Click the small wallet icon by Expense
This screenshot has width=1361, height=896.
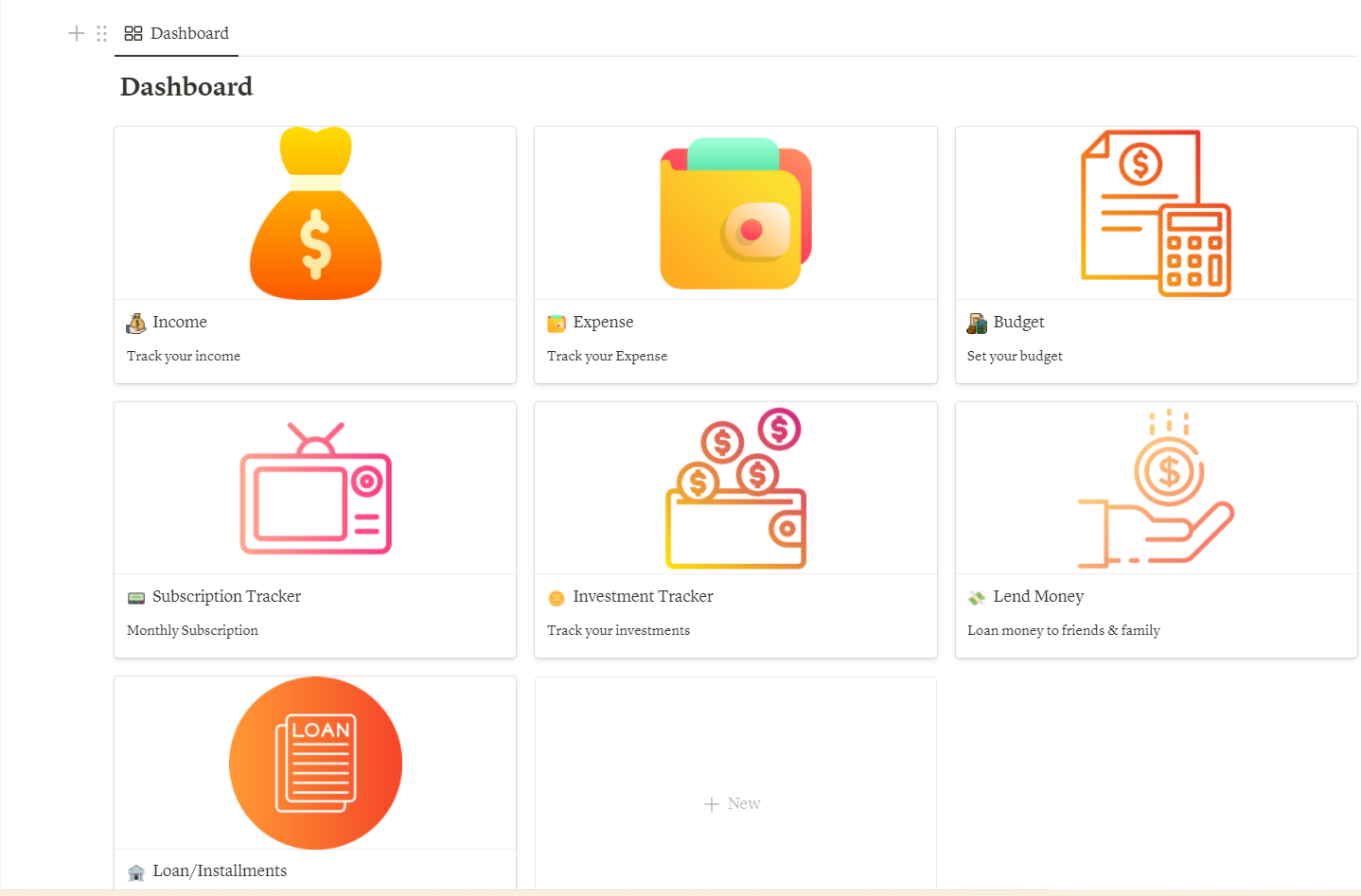(x=557, y=324)
